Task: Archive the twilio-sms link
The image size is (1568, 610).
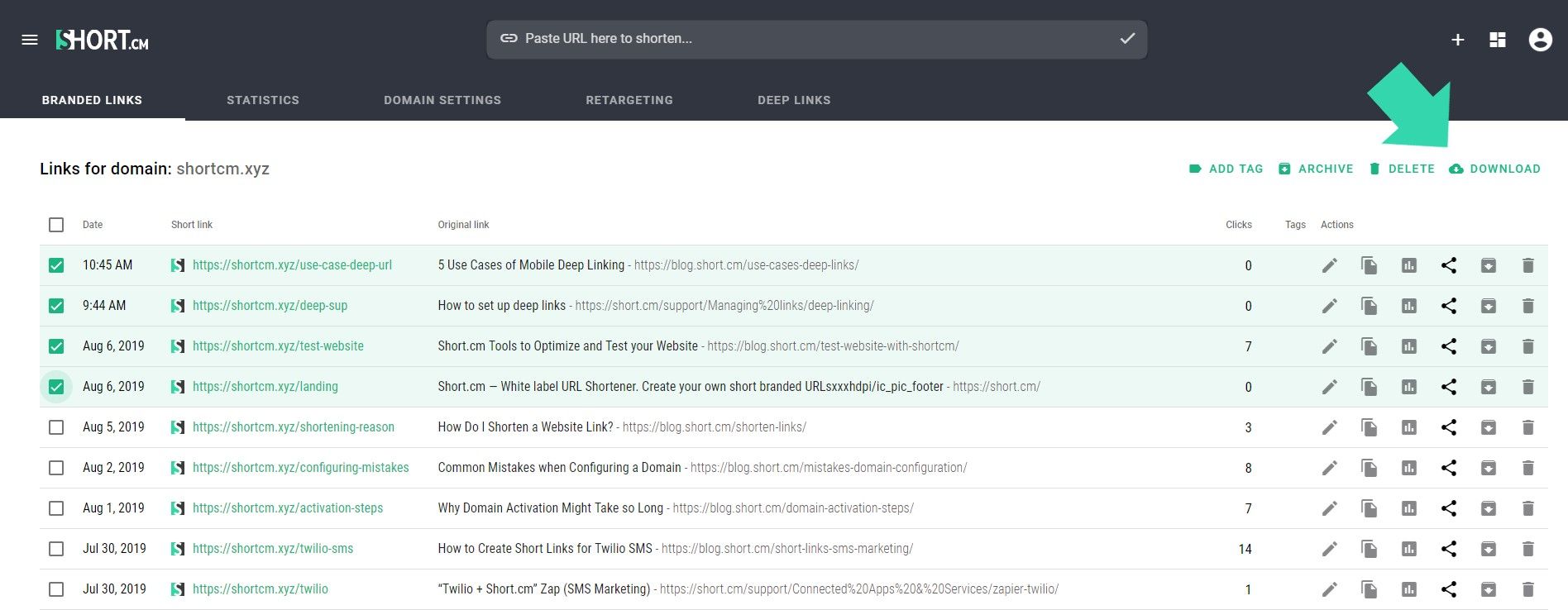Action: 1489,549
